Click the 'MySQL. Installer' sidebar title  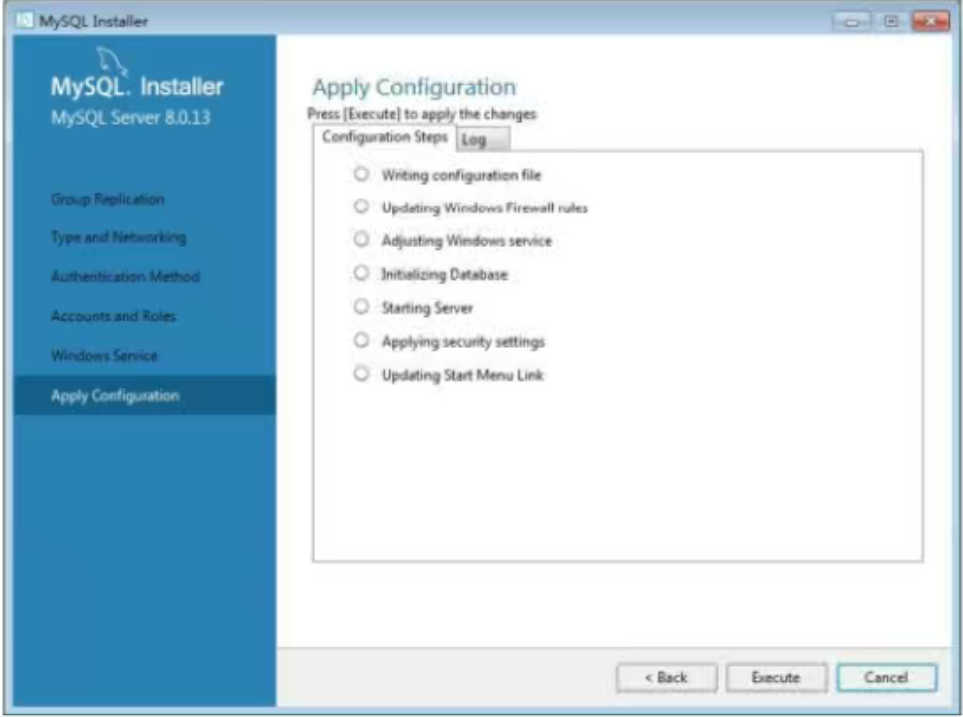click(137, 87)
